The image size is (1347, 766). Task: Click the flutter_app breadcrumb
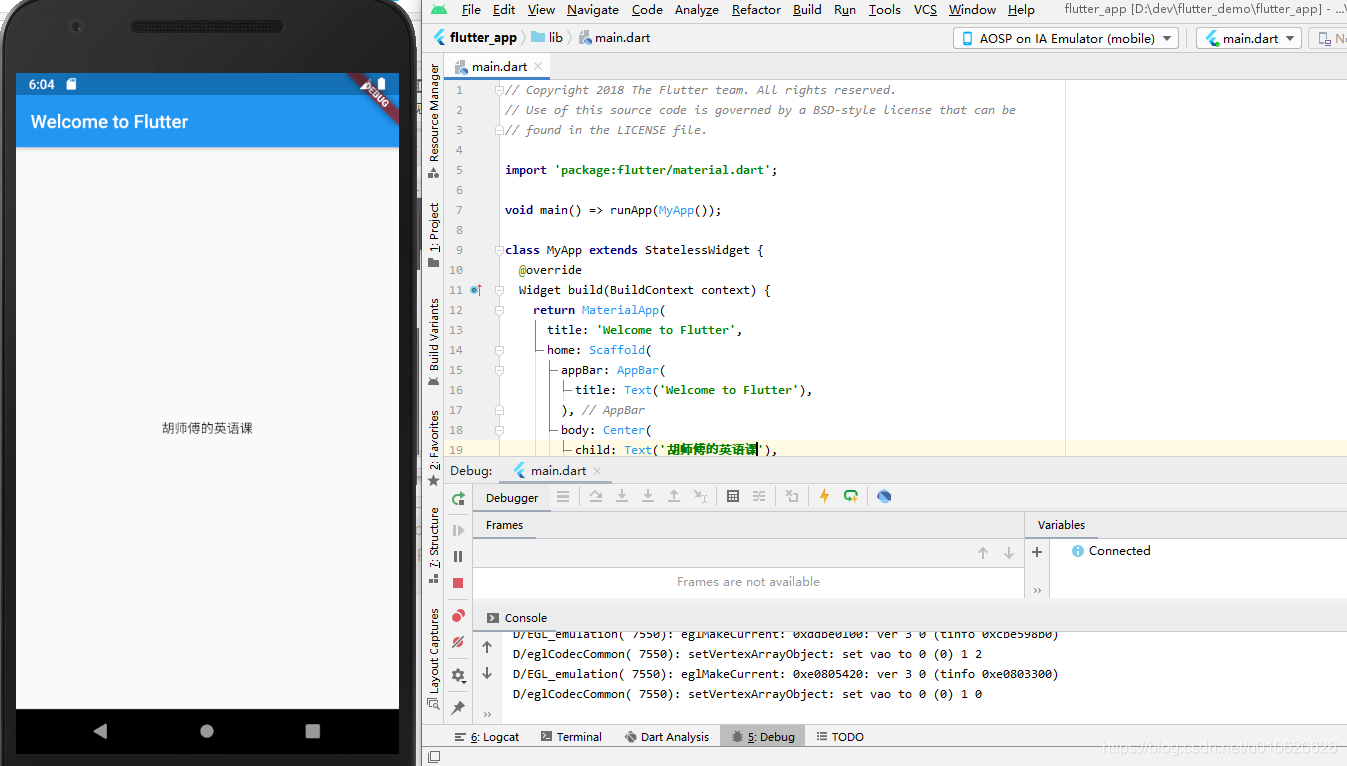click(475, 38)
